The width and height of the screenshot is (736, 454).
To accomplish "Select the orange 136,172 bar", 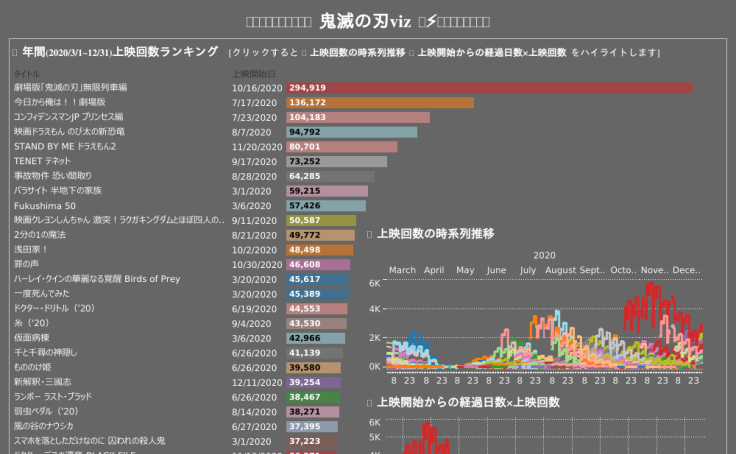I will click(380, 102).
